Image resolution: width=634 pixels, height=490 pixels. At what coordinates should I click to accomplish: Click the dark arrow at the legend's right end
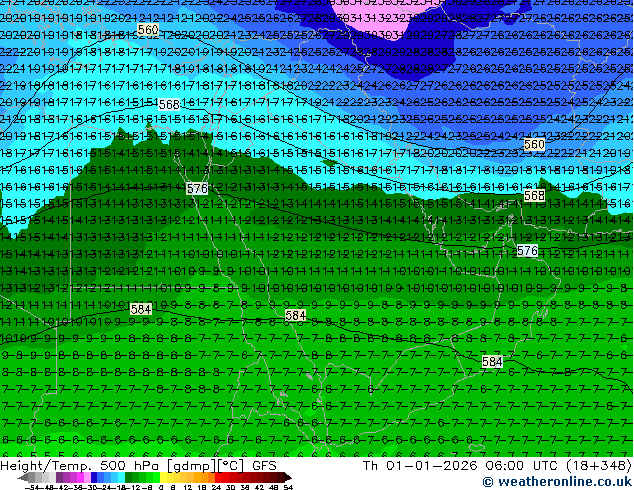pyautogui.click(x=288, y=477)
